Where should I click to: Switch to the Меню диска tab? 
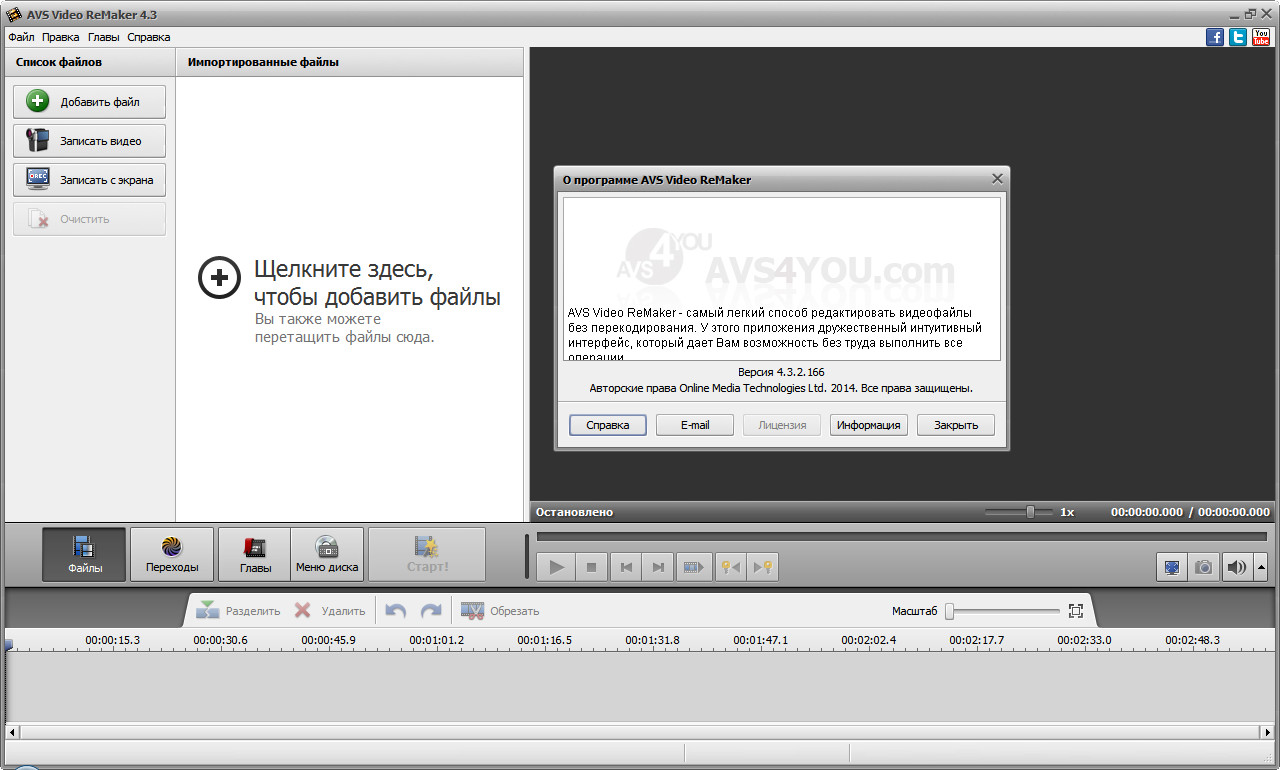327,554
